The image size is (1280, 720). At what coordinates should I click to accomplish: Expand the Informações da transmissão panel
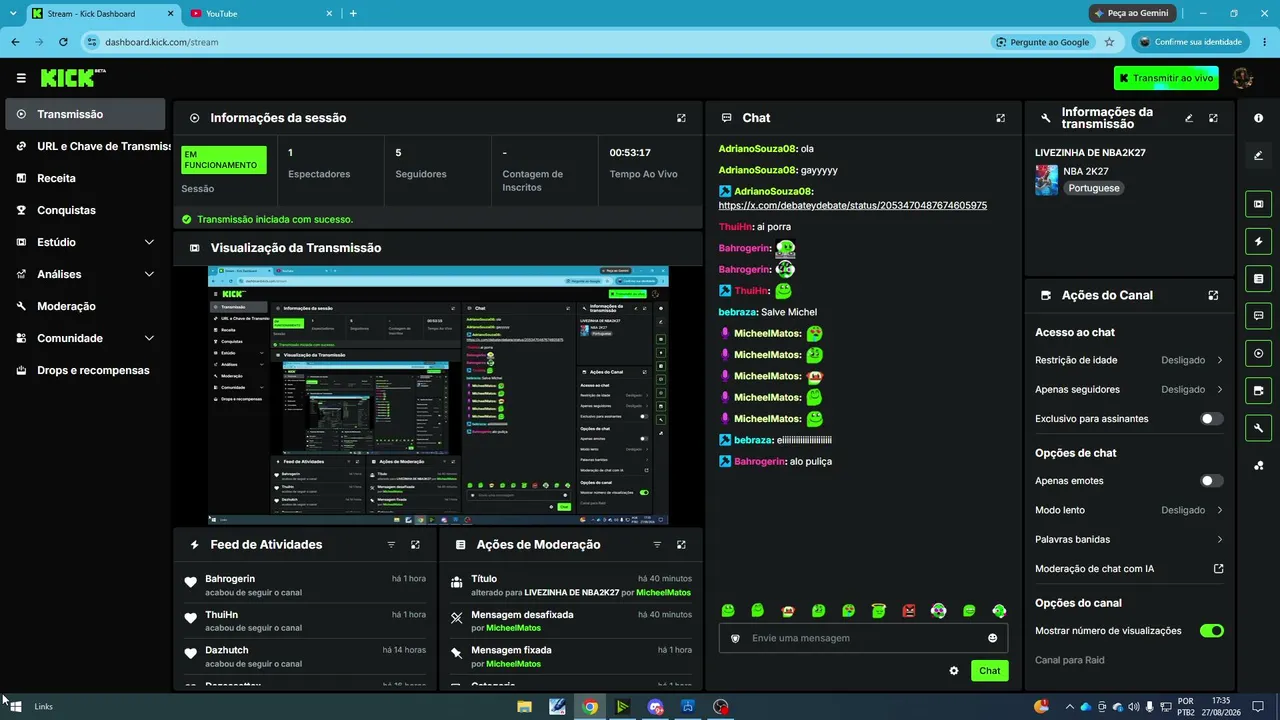1213,118
